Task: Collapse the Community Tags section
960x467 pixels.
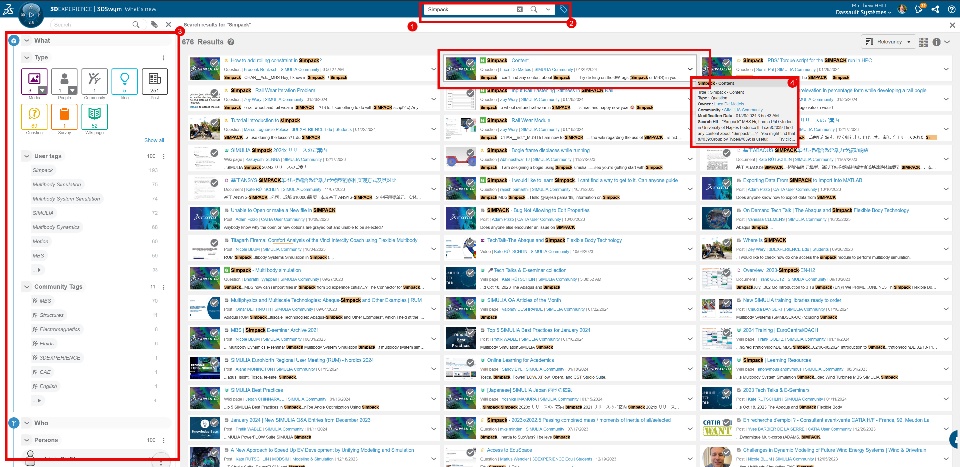Action: pos(26,286)
